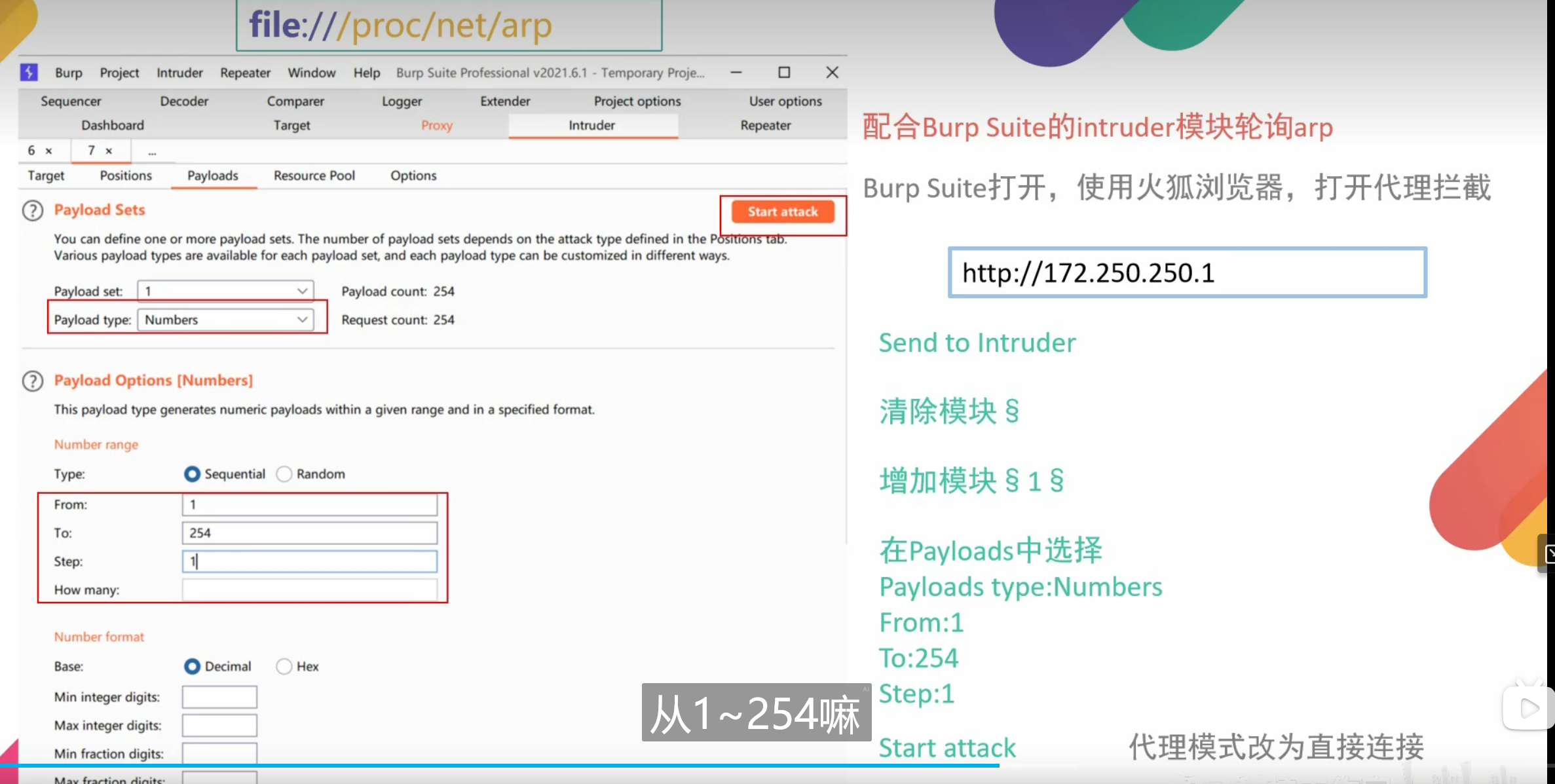Click the To field containing 254
This screenshot has height=784, width=1555.
pyautogui.click(x=309, y=532)
